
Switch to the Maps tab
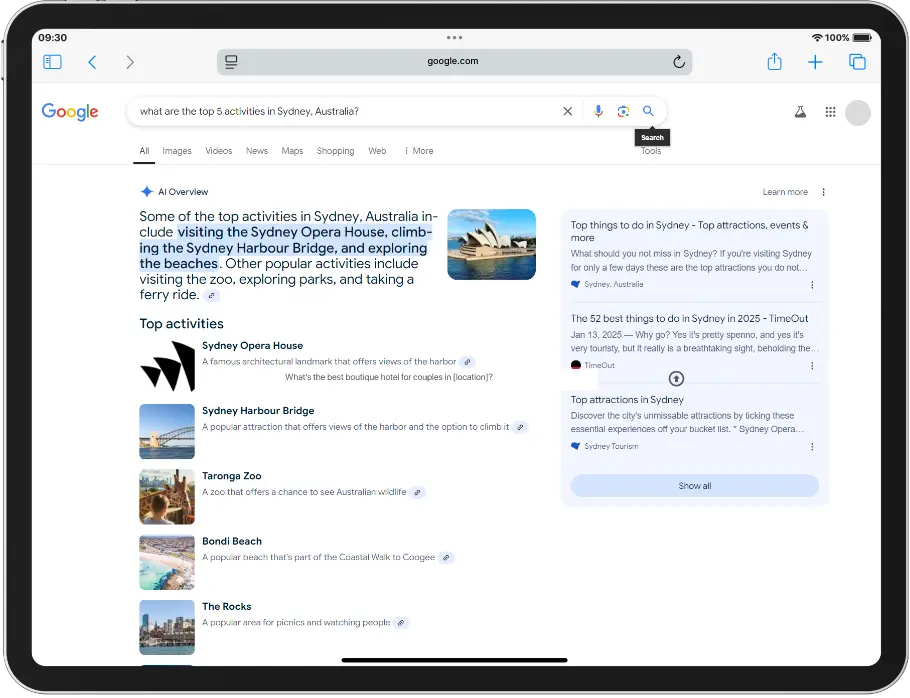[x=292, y=151]
